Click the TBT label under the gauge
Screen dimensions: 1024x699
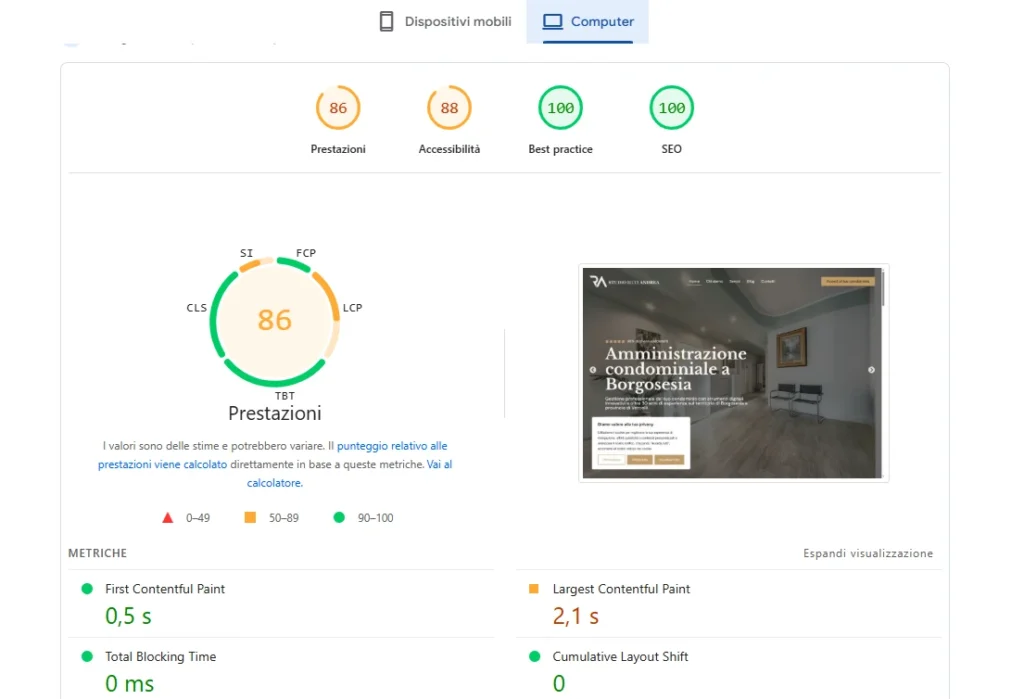click(x=284, y=396)
